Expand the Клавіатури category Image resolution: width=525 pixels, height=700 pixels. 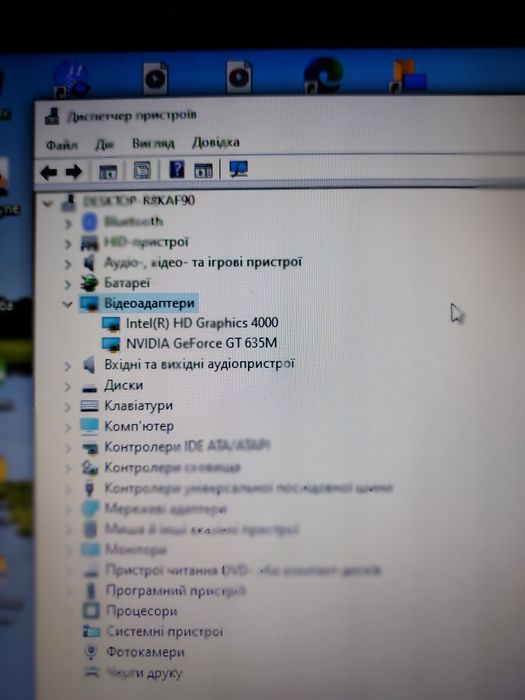68,407
